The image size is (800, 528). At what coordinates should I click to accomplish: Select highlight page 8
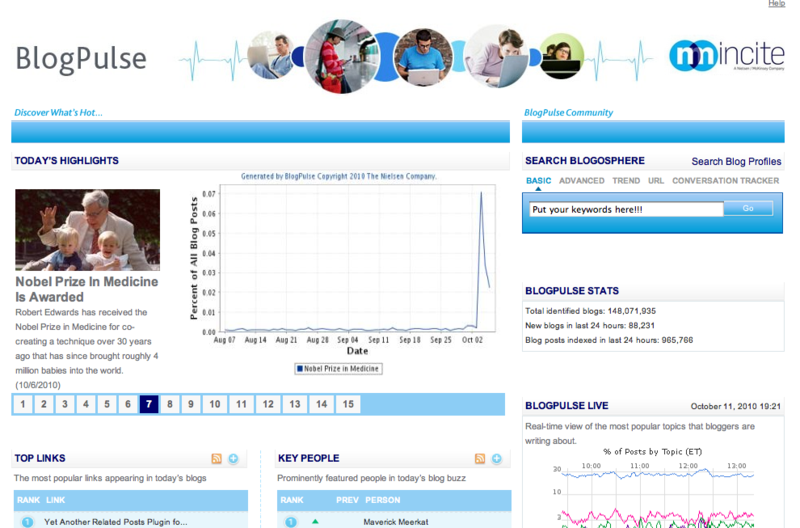[170, 404]
